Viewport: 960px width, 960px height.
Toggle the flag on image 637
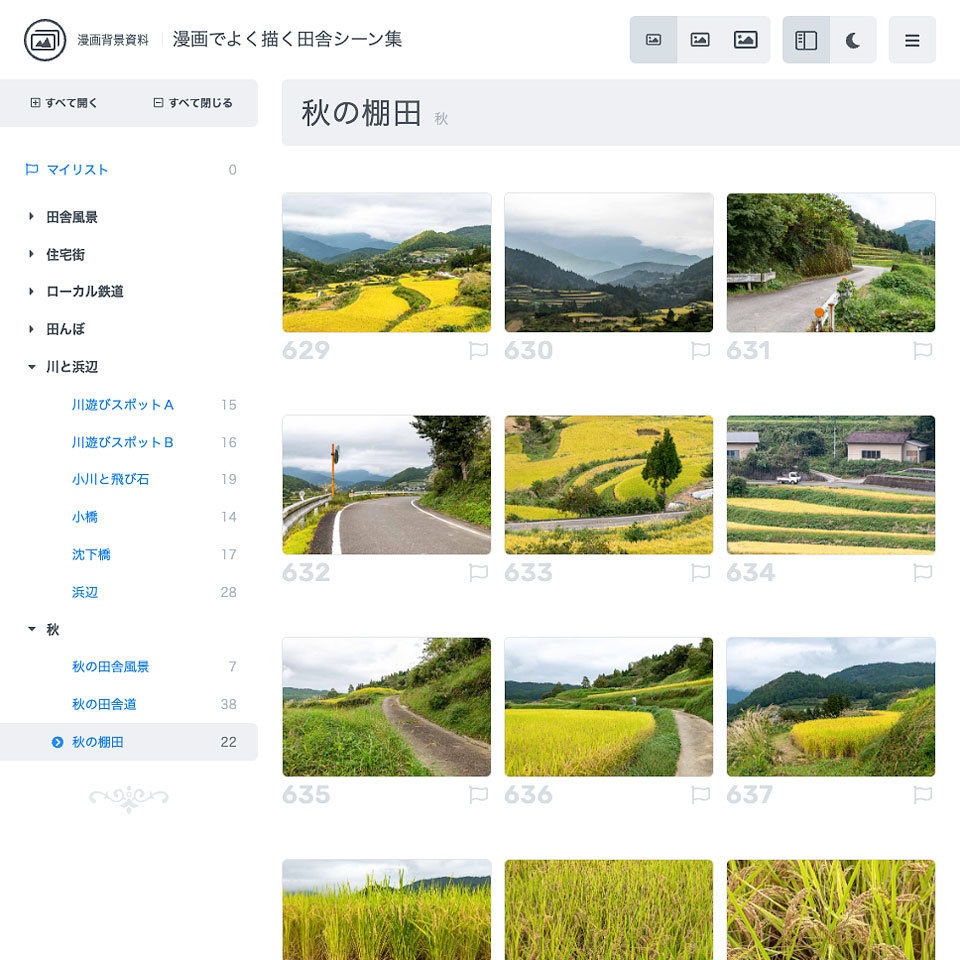click(x=923, y=796)
